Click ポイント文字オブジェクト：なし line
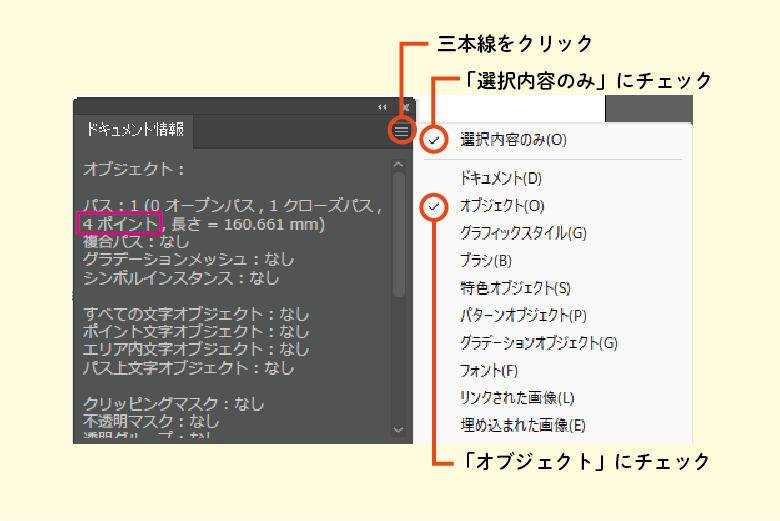 pyautogui.click(x=196, y=331)
